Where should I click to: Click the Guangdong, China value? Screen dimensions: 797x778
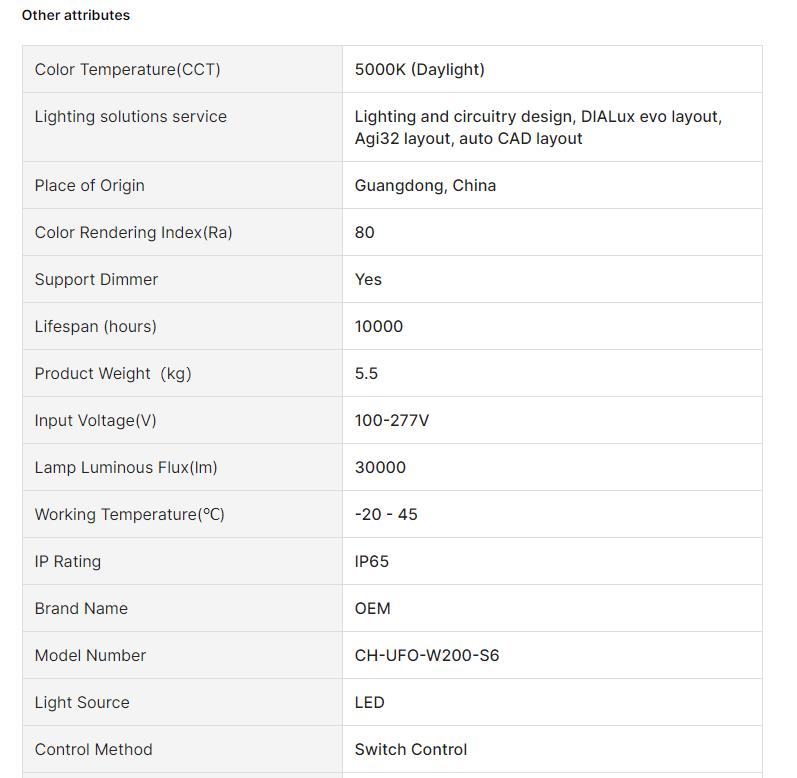click(425, 185)
